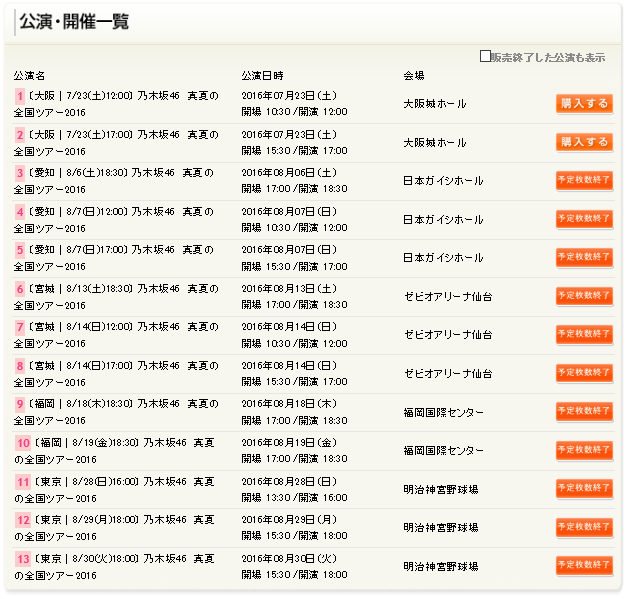The image size is (627, 599).
Task: Click 予定枚数終了 button for 8/7 12:00 Aichi show
Action: tap(584, 219)
